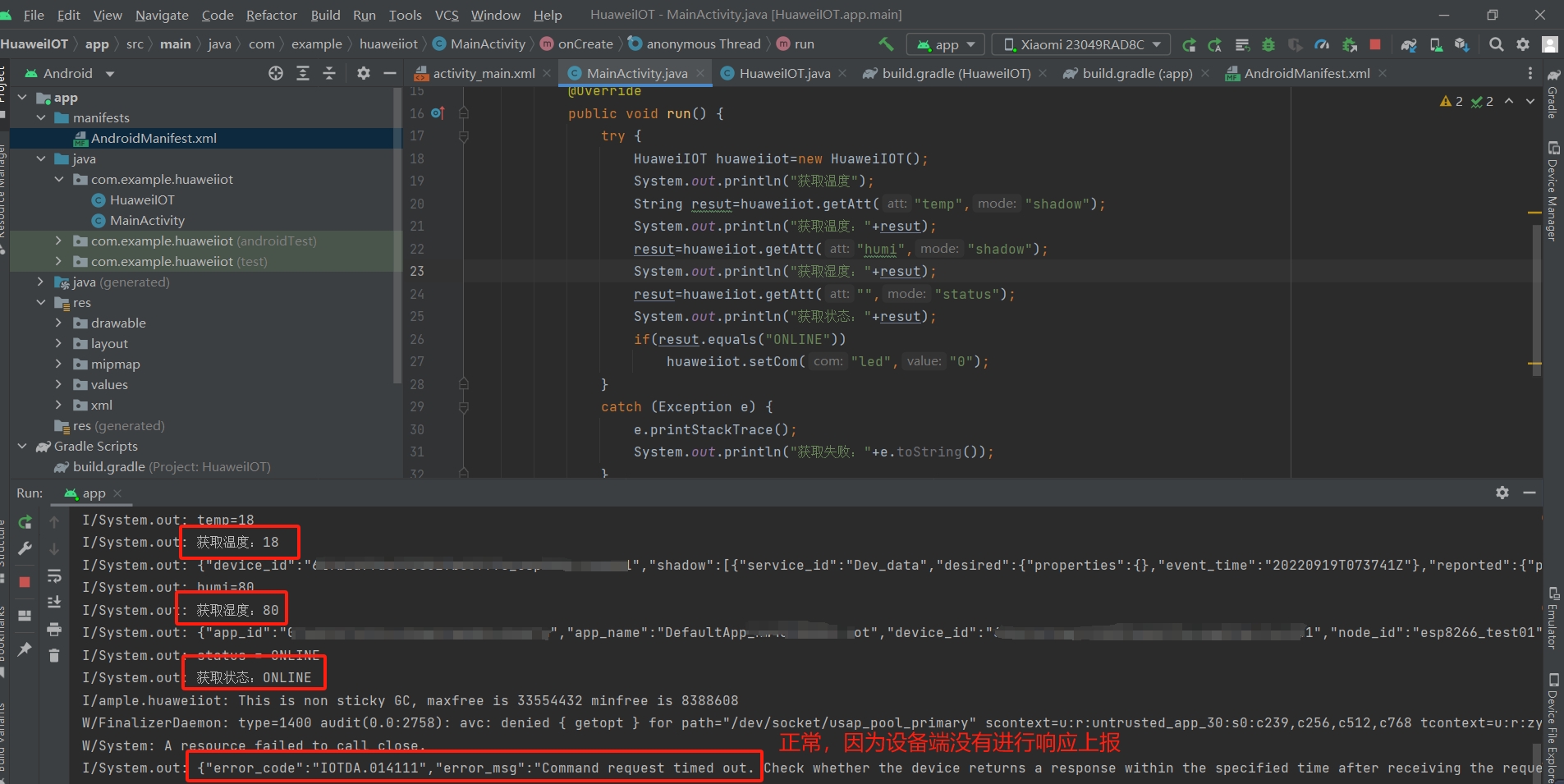The height and width of the screenshot is (784, 1564).
Task: Open the Xiaomi 23049RAD8C device dropdown
Action: 1082,44
